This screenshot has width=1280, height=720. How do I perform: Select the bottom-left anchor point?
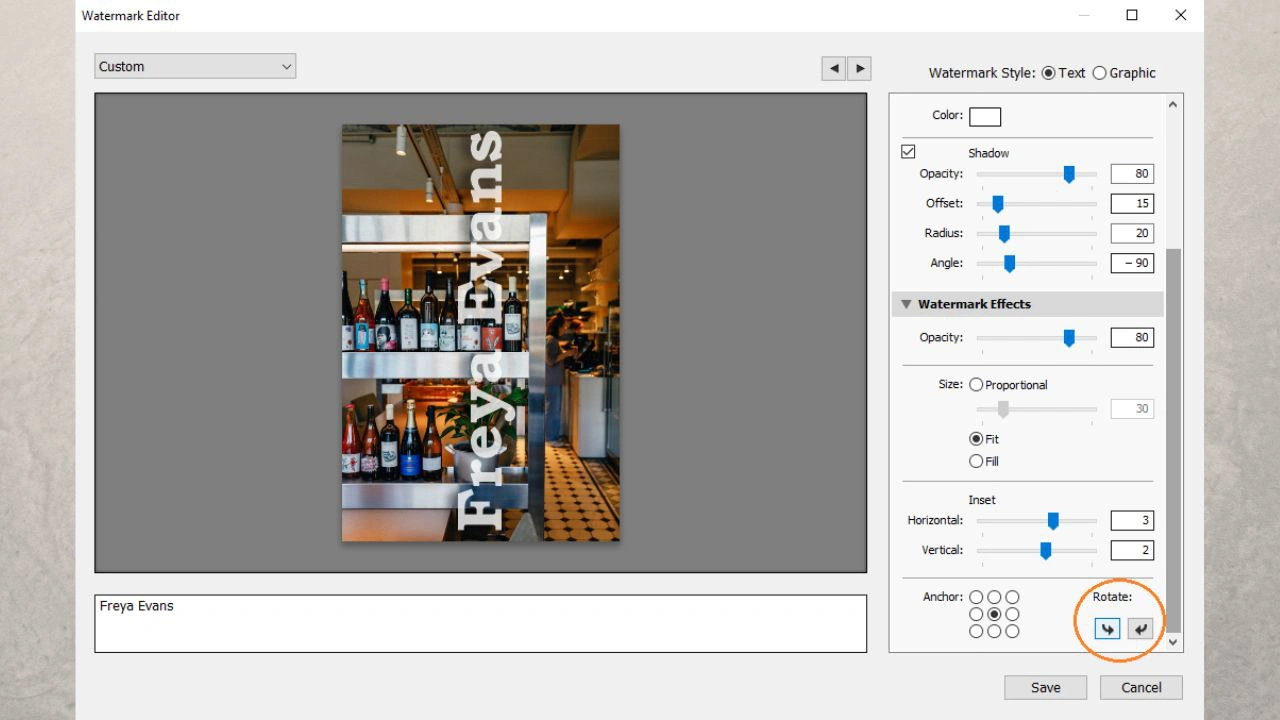point(976,631)
